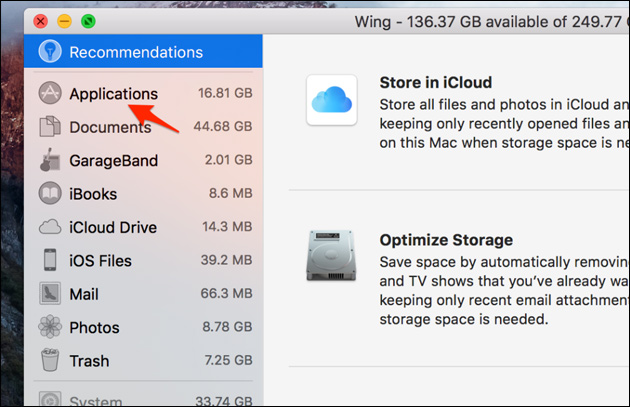Click the Photos flower icon

[x=50, y=327]
